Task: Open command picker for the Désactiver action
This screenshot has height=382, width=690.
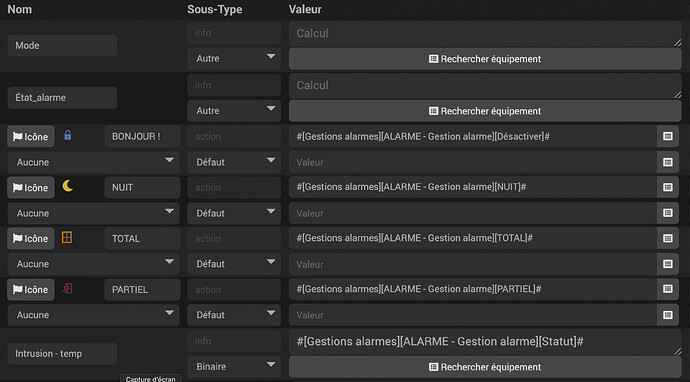Action: point(668,136)
